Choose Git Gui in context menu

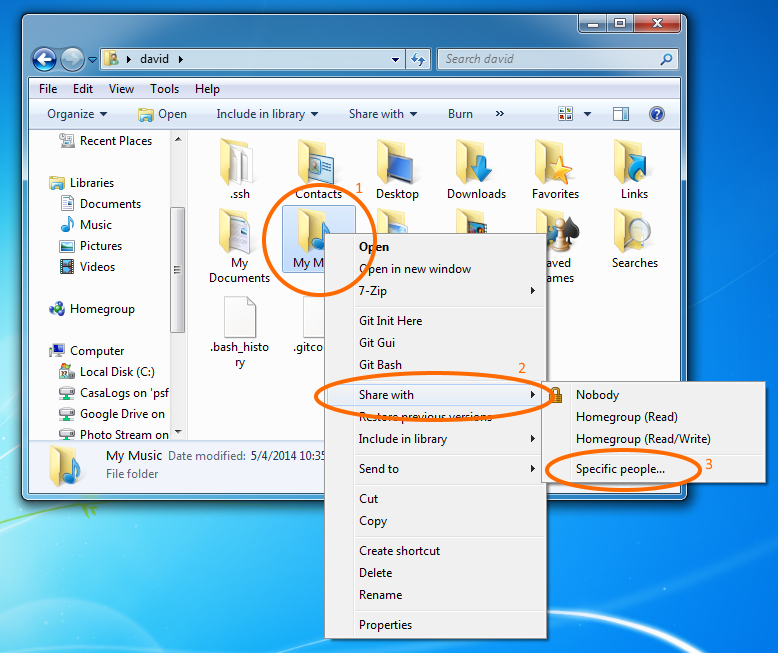pyautogui.click(x=377, y=343)
